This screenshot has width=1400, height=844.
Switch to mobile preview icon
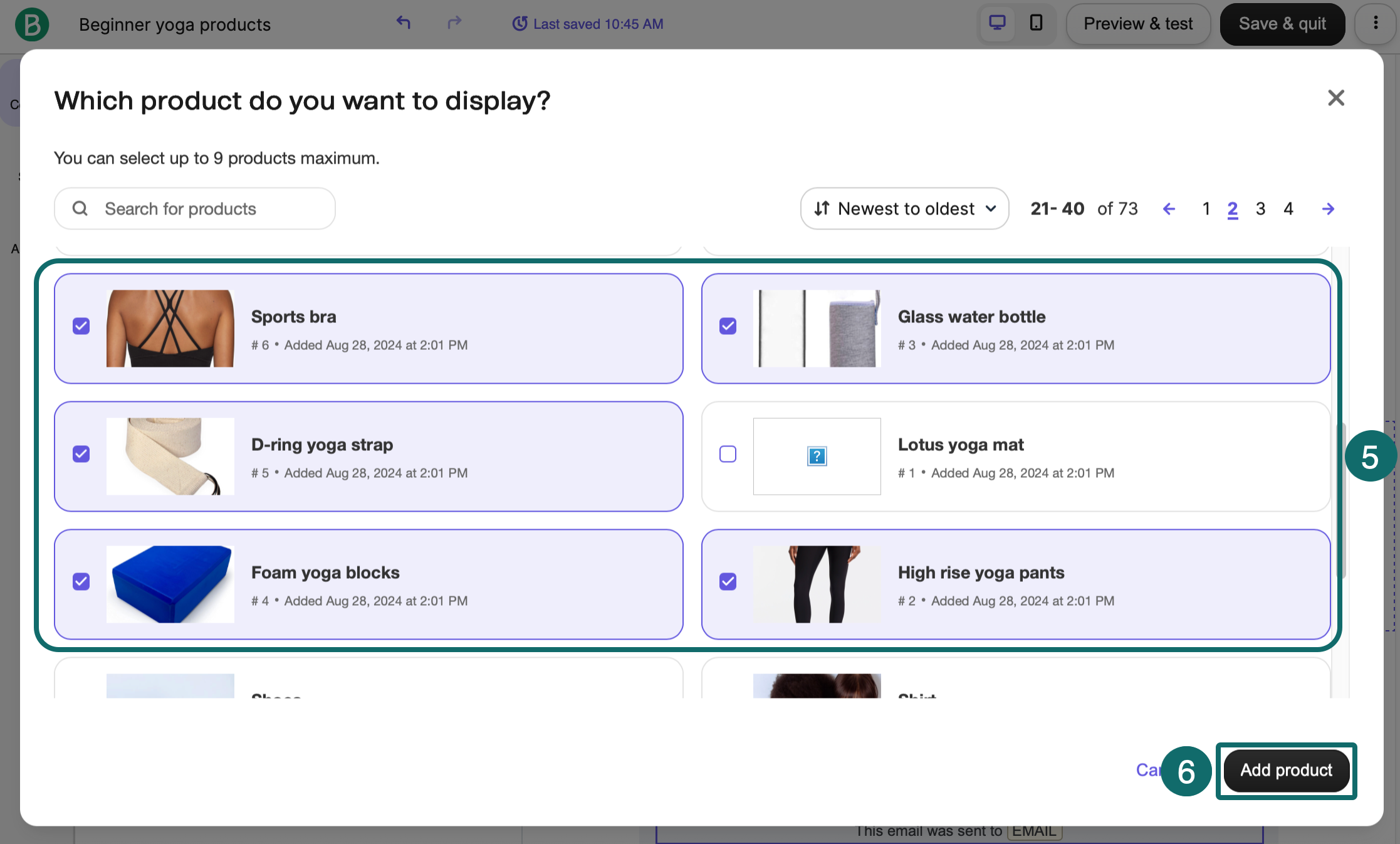click(1037, 23)
